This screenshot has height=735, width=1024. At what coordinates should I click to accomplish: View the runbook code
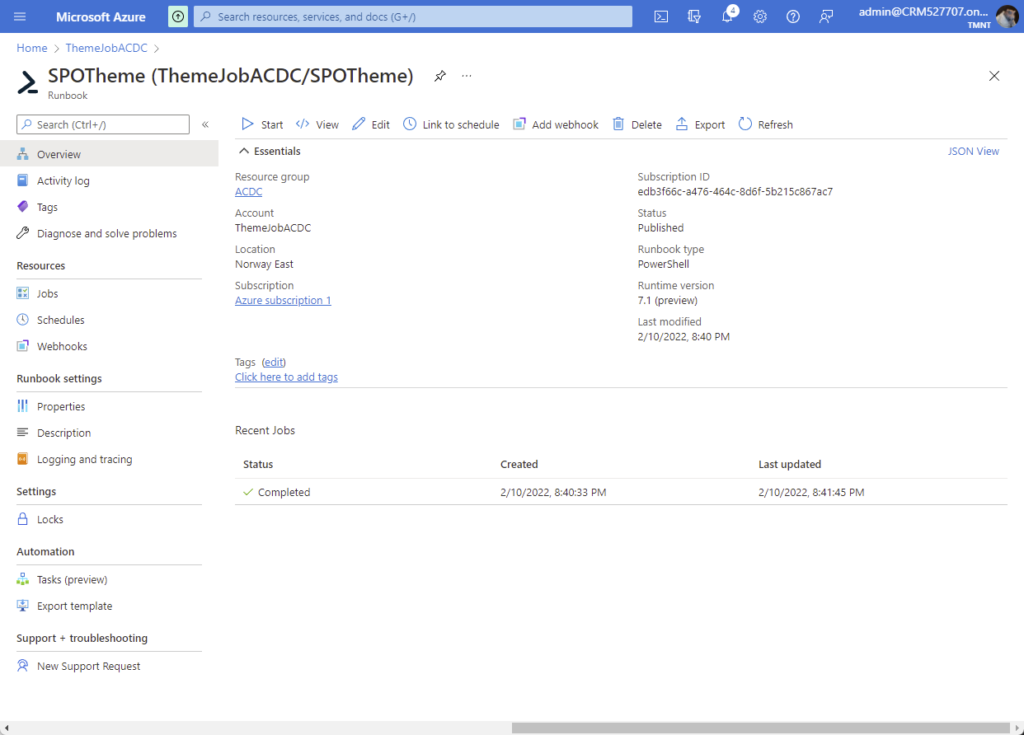[x=317, y=124]
